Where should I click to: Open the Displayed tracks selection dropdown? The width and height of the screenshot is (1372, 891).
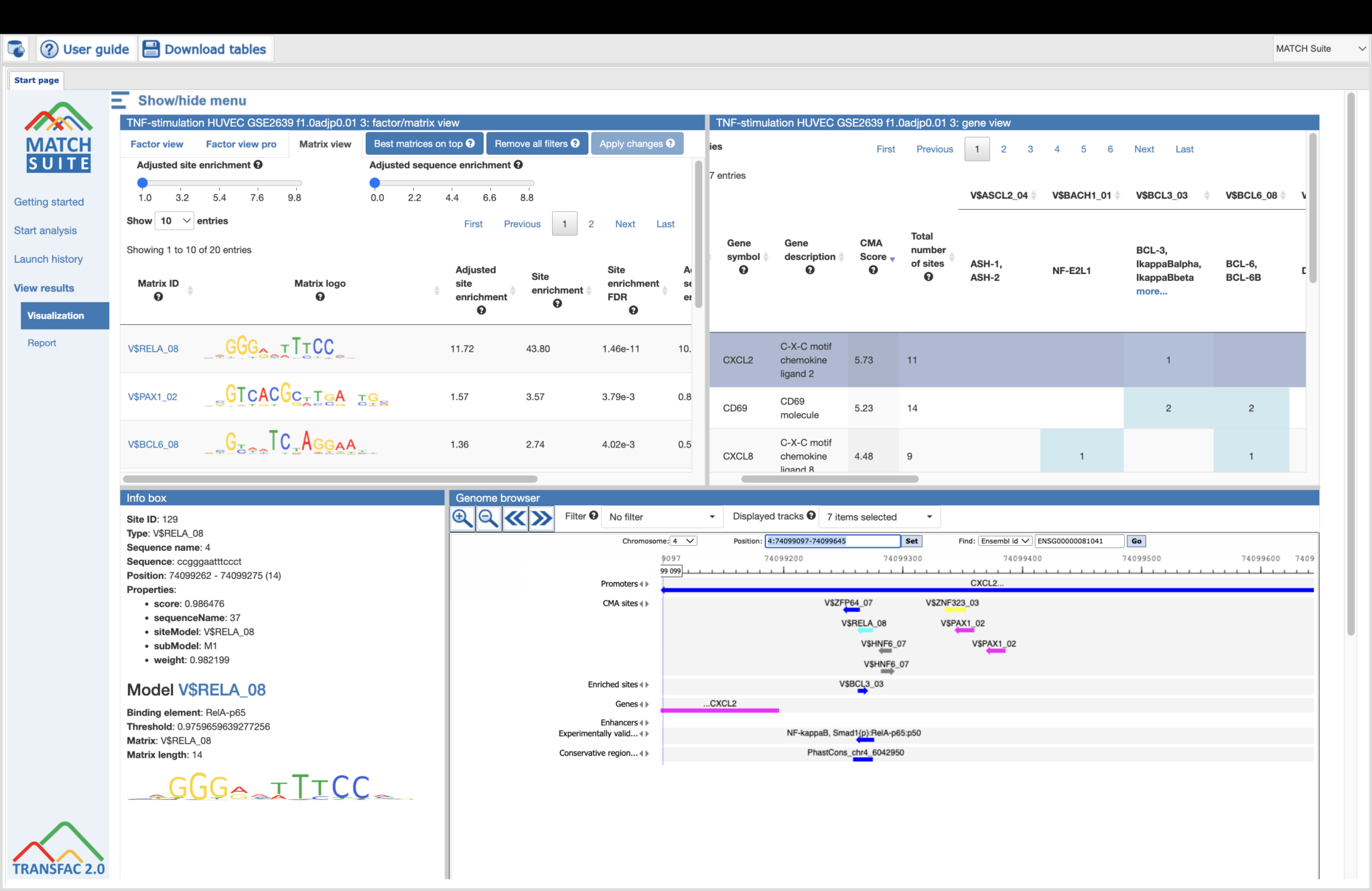[x=878, y=517]
